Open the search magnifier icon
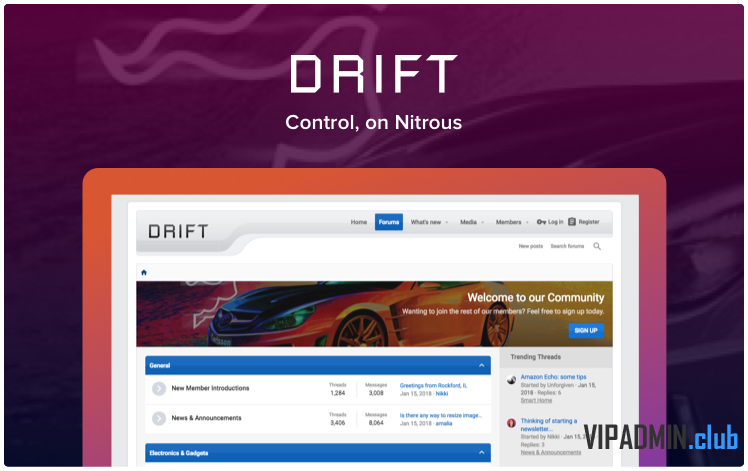The image size is (748, 471). click(597, 246)
